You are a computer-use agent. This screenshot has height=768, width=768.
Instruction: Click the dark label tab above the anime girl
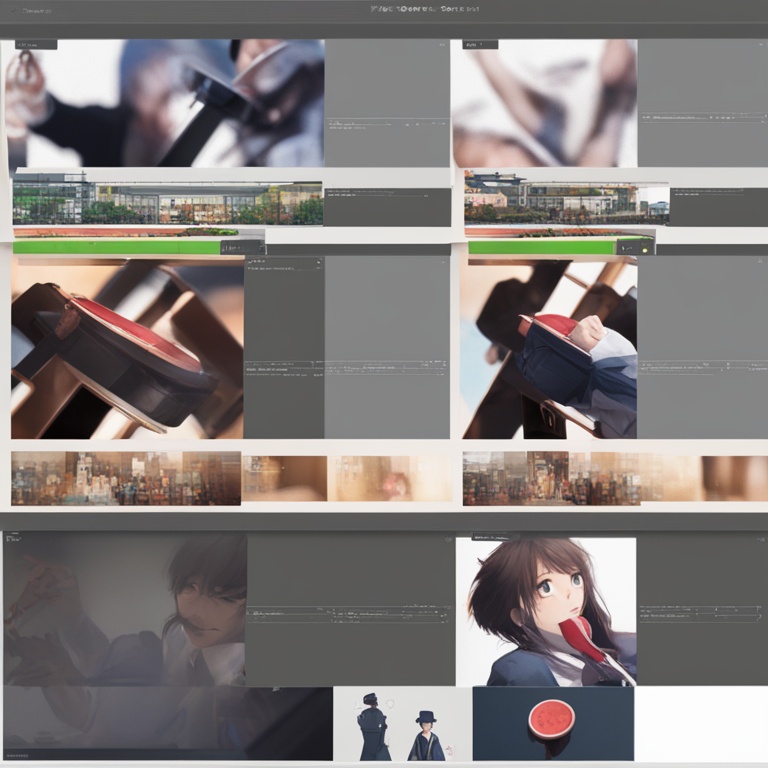[x=496, y=537]
